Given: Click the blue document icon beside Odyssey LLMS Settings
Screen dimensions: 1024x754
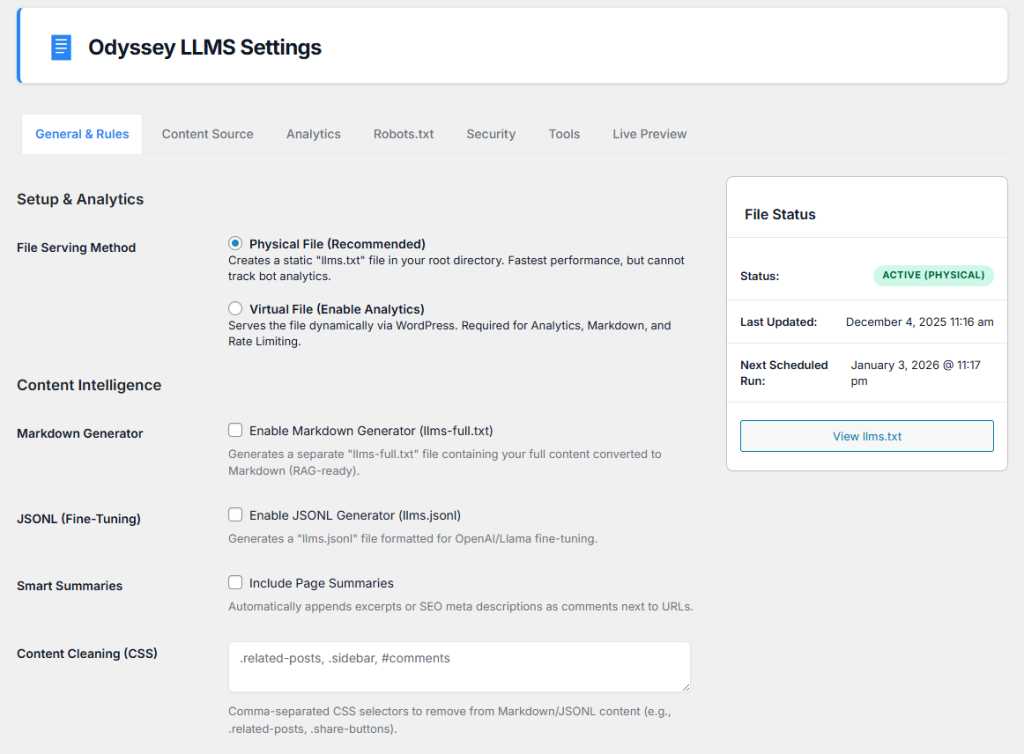Looking at the screenshot, I should (x=60, y=46).
